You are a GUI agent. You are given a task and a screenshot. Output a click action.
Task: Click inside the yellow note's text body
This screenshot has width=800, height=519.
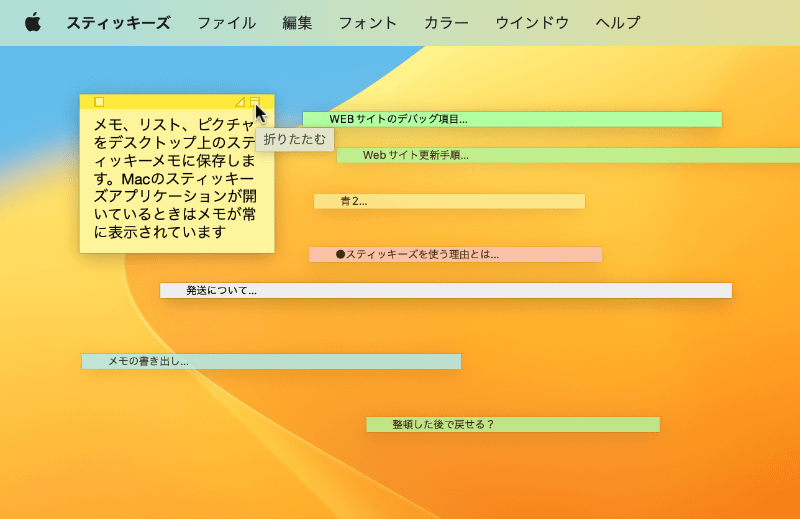(177, 180)
